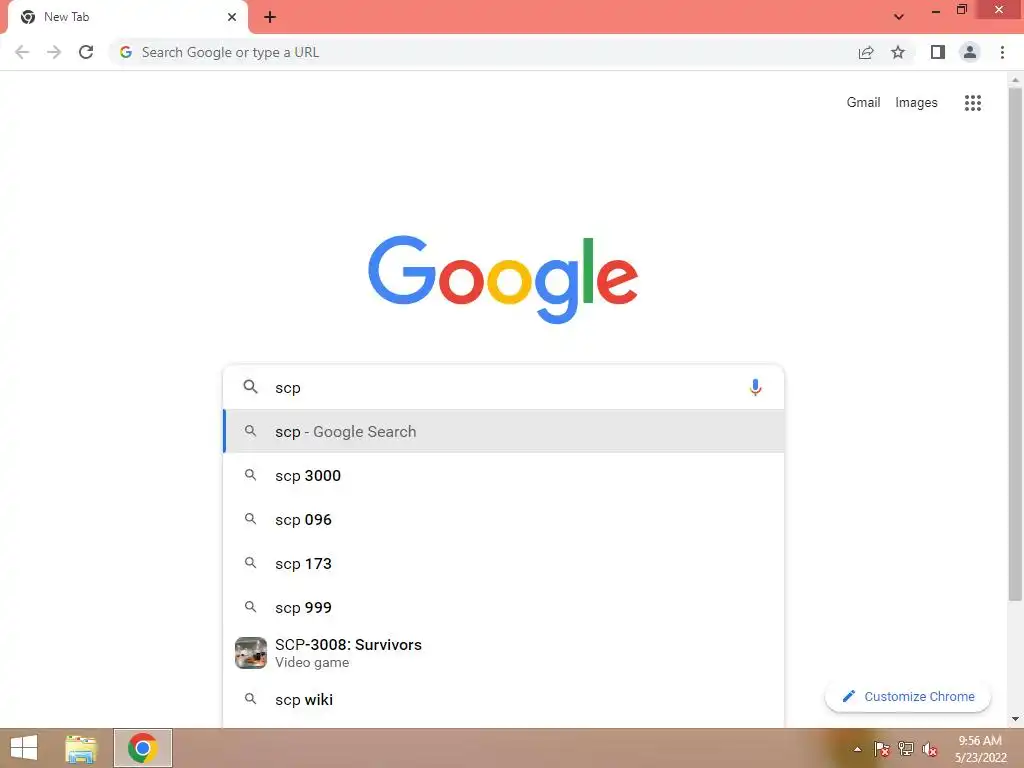Viewport: 1024px width, 768px height.
Task: Pick the 'scp 173' suggestion
Action: point(504,564)
